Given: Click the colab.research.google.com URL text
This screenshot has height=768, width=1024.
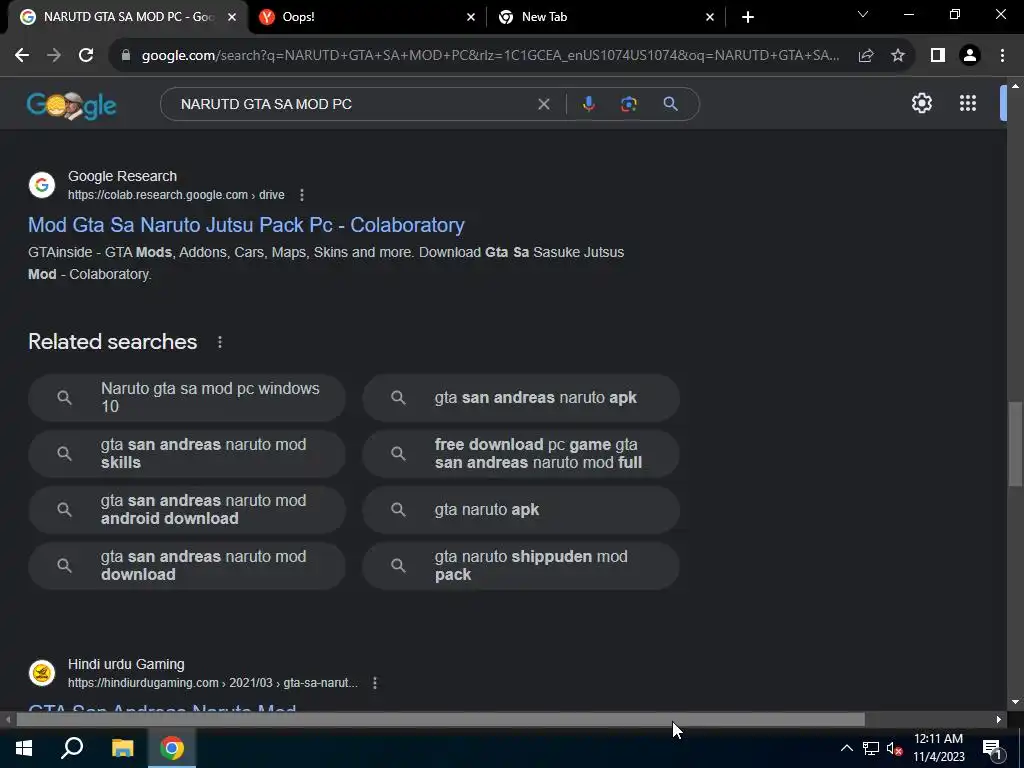Looking at the screenshot, I should coord(176,195).
